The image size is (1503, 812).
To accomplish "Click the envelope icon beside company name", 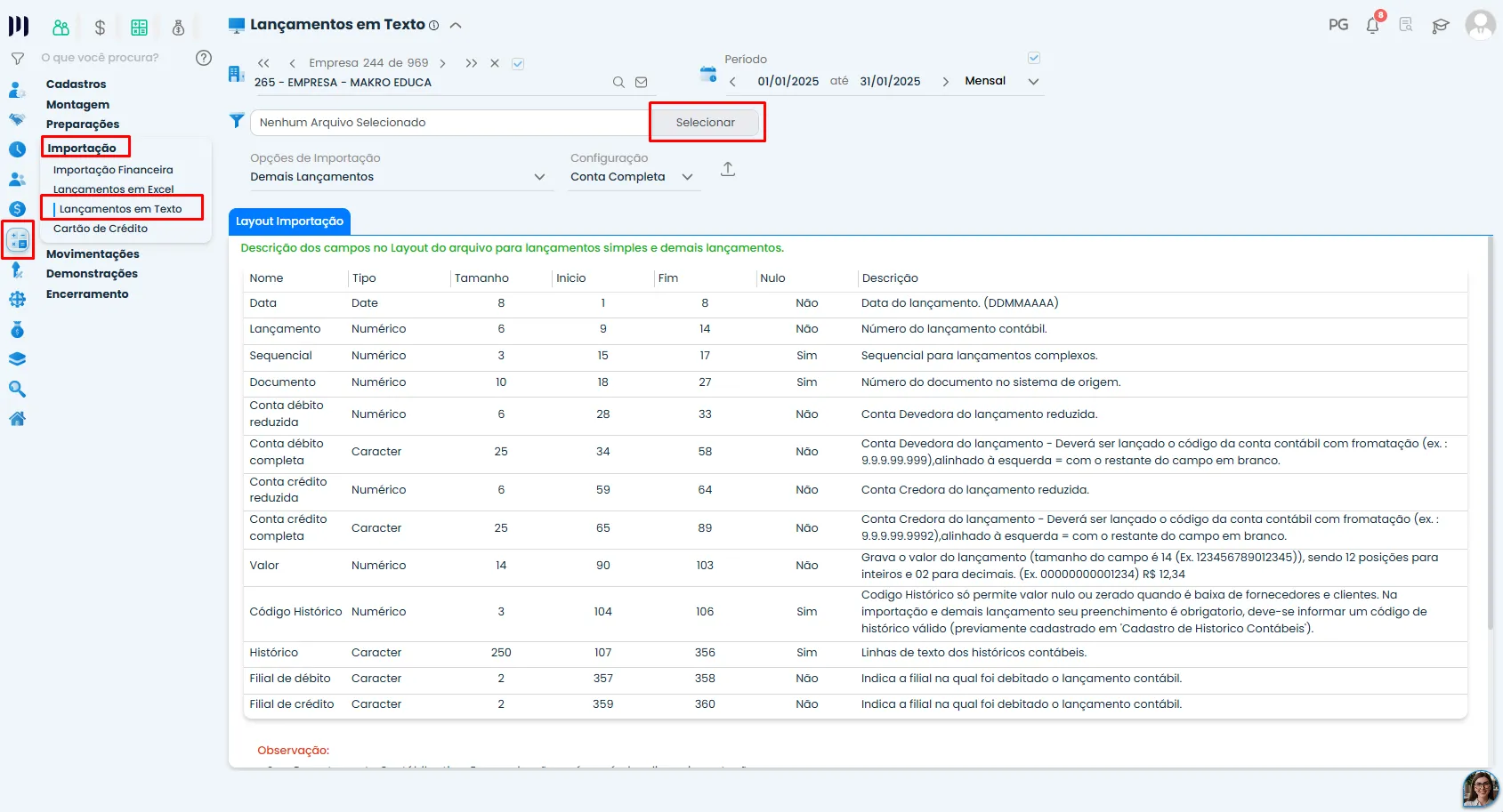I will [x=641, y=83].
